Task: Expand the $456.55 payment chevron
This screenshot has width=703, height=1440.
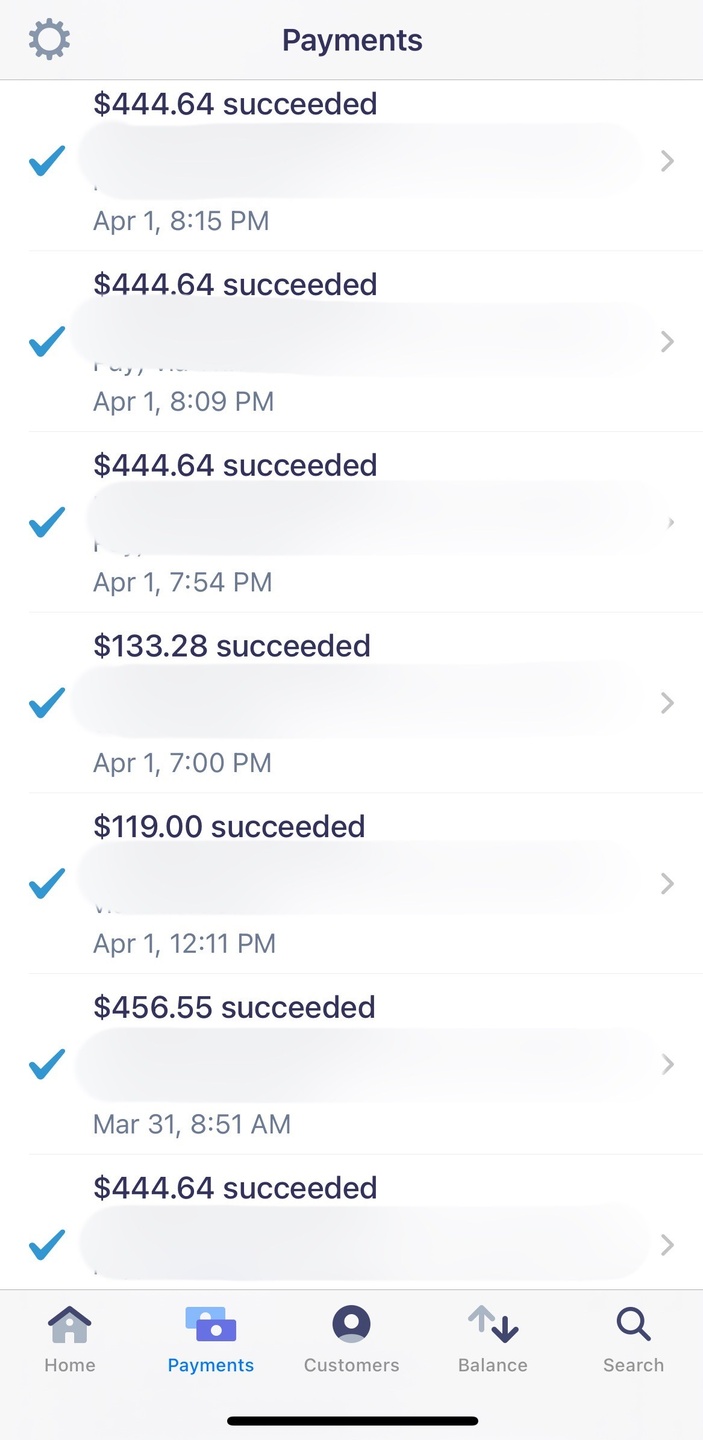Action: click(667, 1065)
